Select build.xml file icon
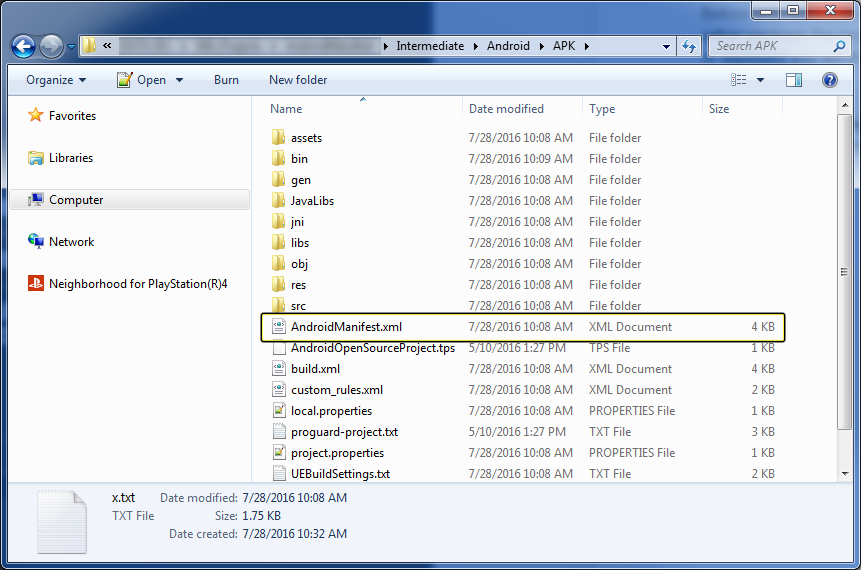Viewport: 861px width, 570px height. tap(279, 368)
